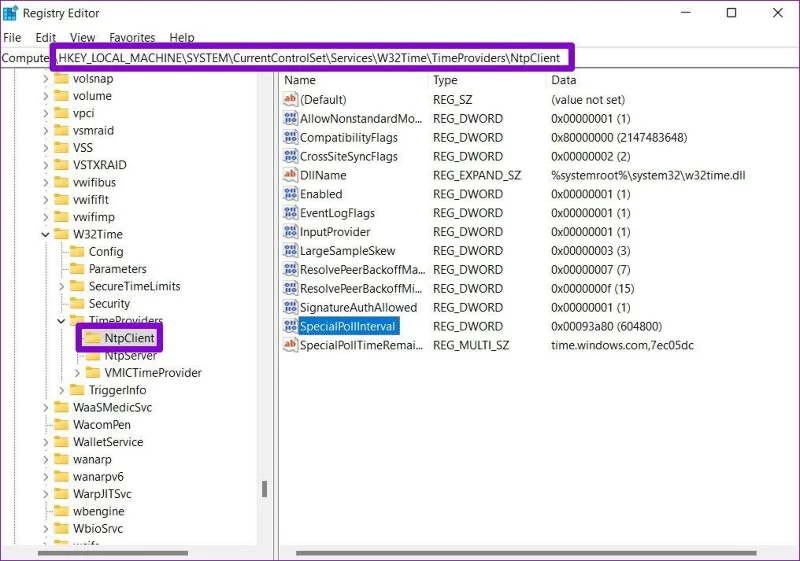Click the tree pane vertical scrollbar thumb

click(x=264, y=489)
